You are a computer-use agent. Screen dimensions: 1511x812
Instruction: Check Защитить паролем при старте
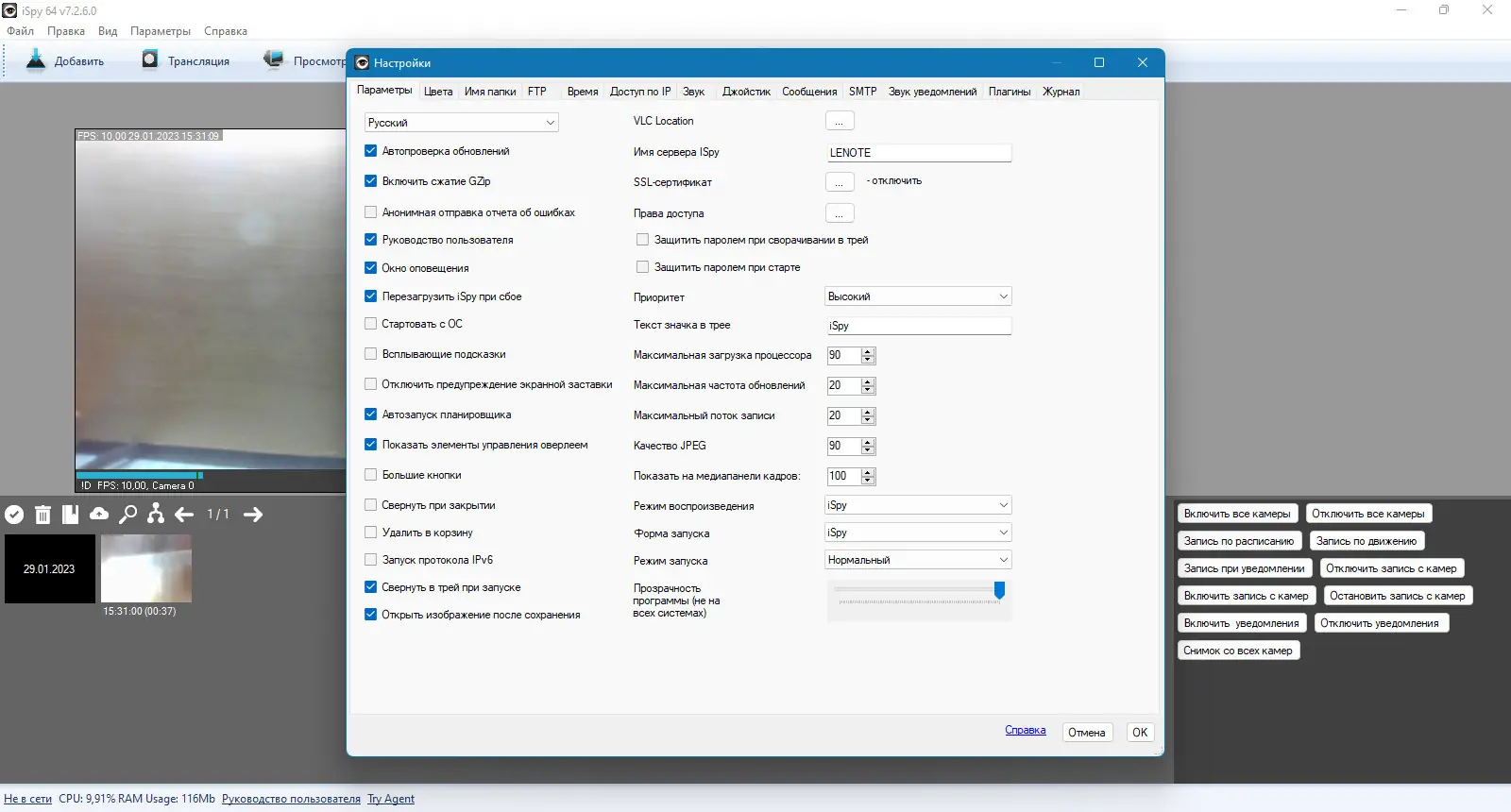643,267
